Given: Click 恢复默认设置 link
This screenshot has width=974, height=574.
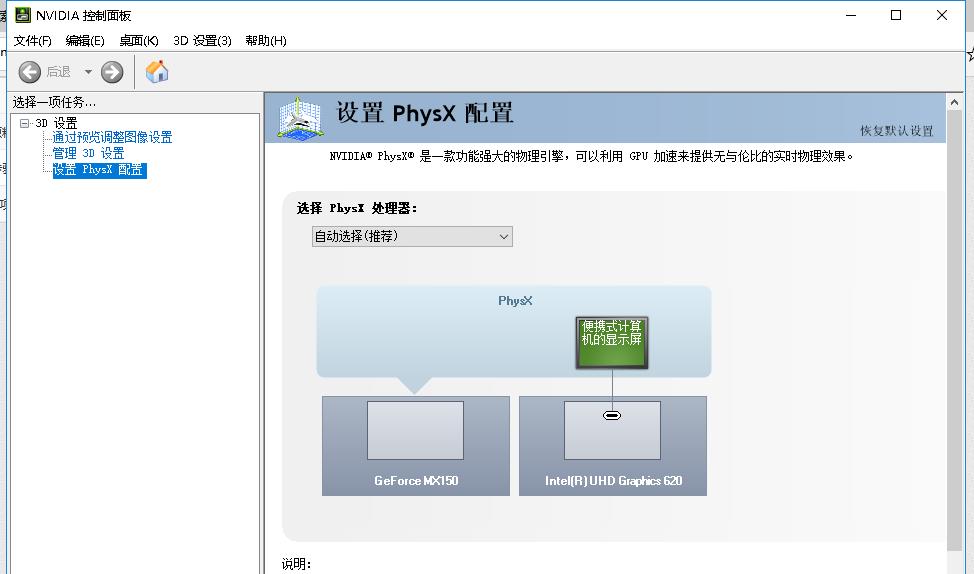Looking at the screenshot, I should 896,130.
